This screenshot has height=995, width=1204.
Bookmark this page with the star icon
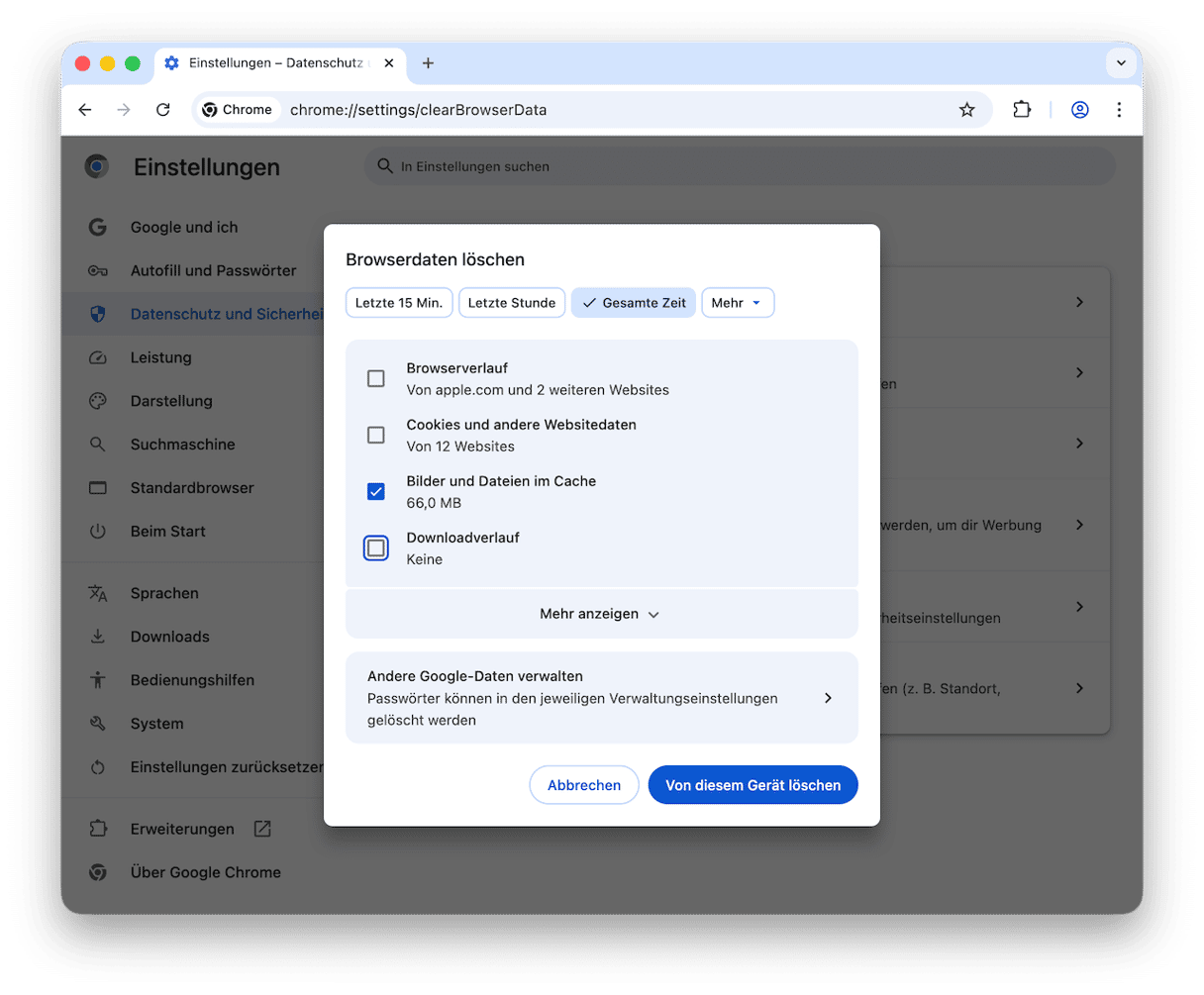(966, 110)
